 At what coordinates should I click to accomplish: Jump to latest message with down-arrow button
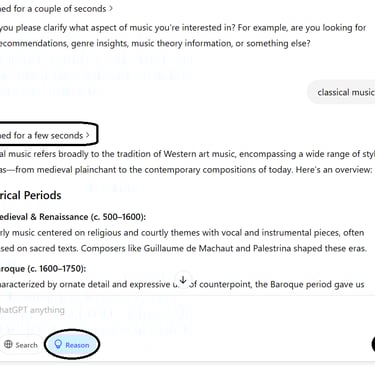point(183,280)
